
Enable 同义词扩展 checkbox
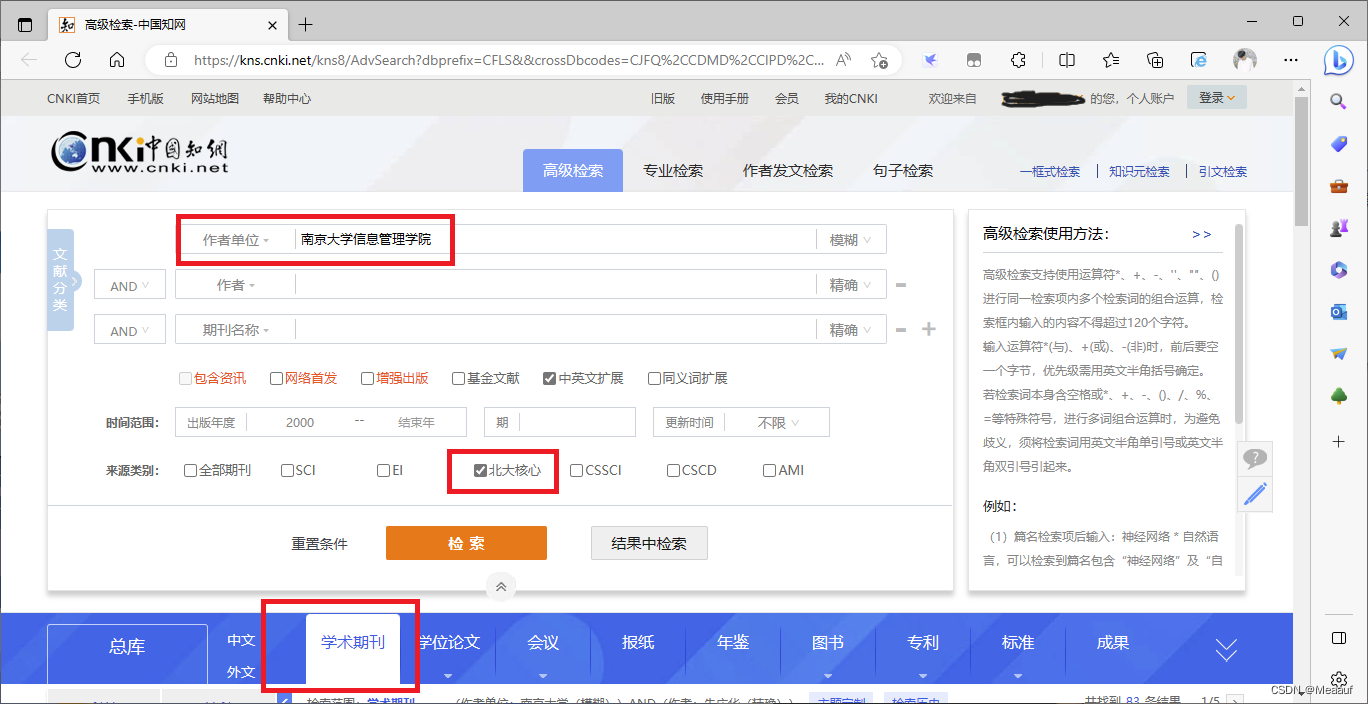[x=654, y=378]
